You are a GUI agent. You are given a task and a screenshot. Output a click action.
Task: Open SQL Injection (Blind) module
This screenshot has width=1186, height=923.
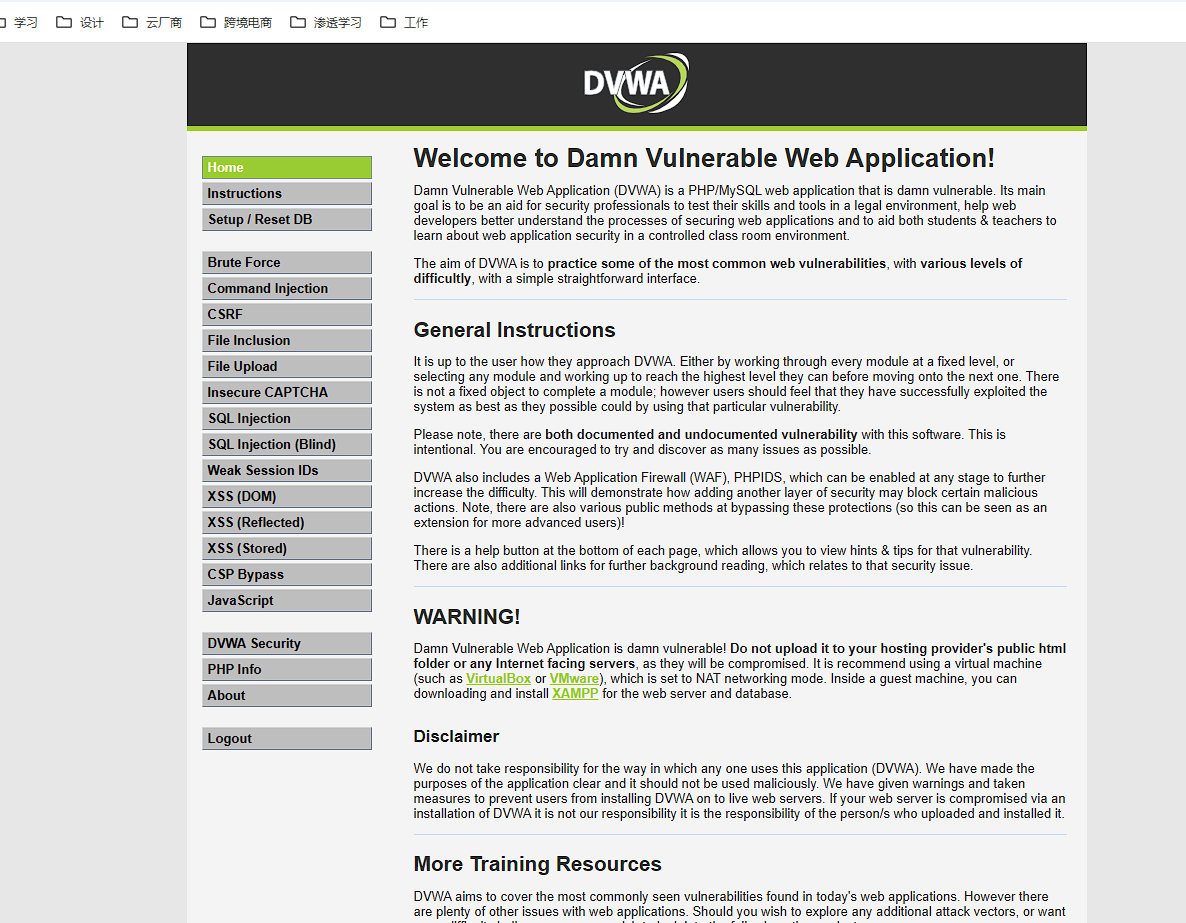click(x=286, y=445)
